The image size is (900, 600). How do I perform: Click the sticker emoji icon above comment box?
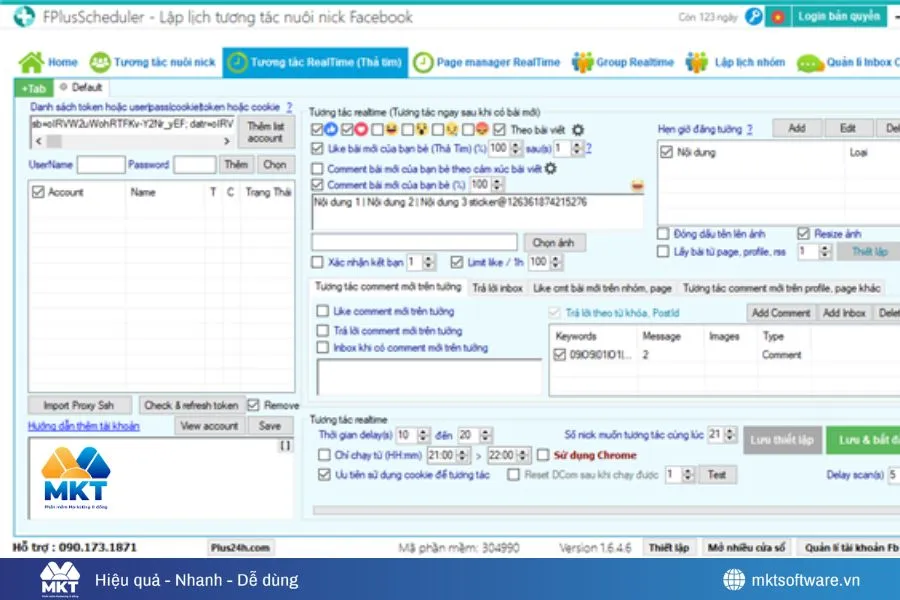[637, 185]
